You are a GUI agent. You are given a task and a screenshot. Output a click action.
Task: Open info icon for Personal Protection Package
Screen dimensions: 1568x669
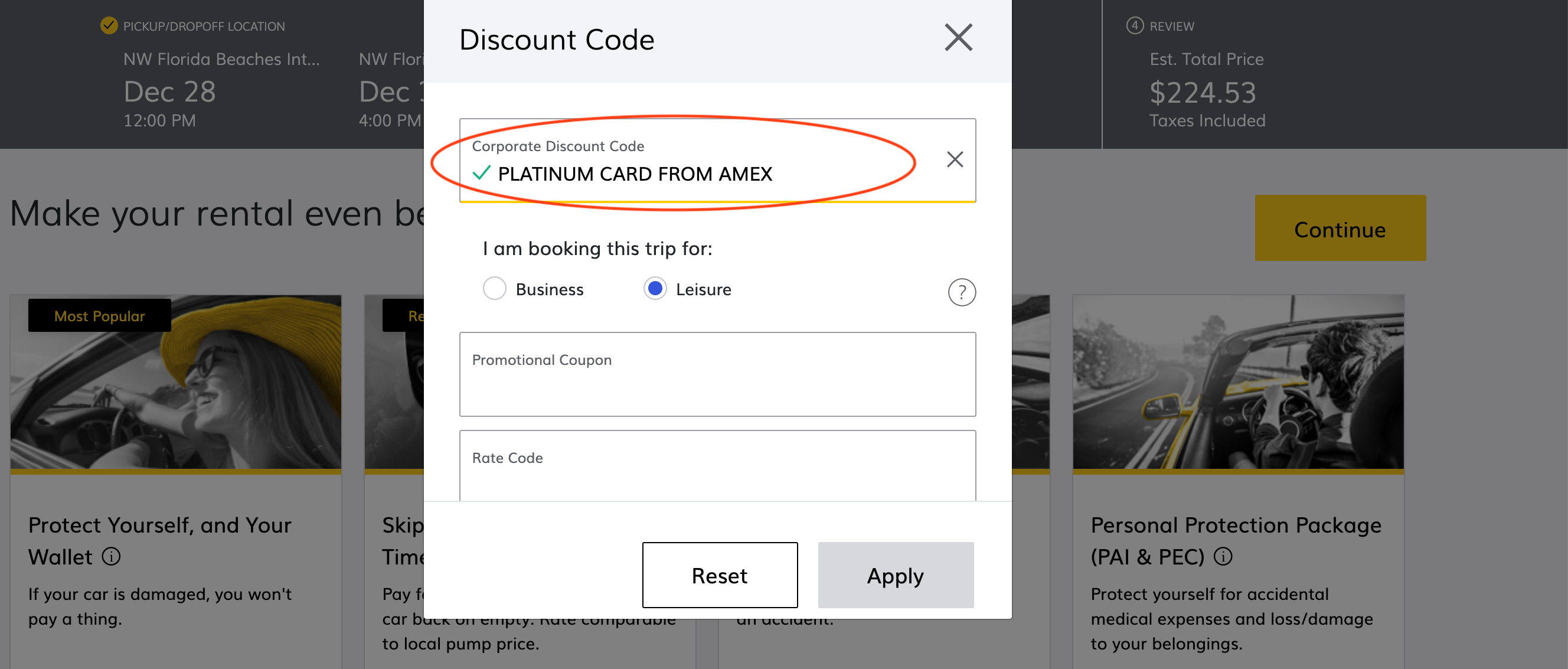[x=1223, y=556]
